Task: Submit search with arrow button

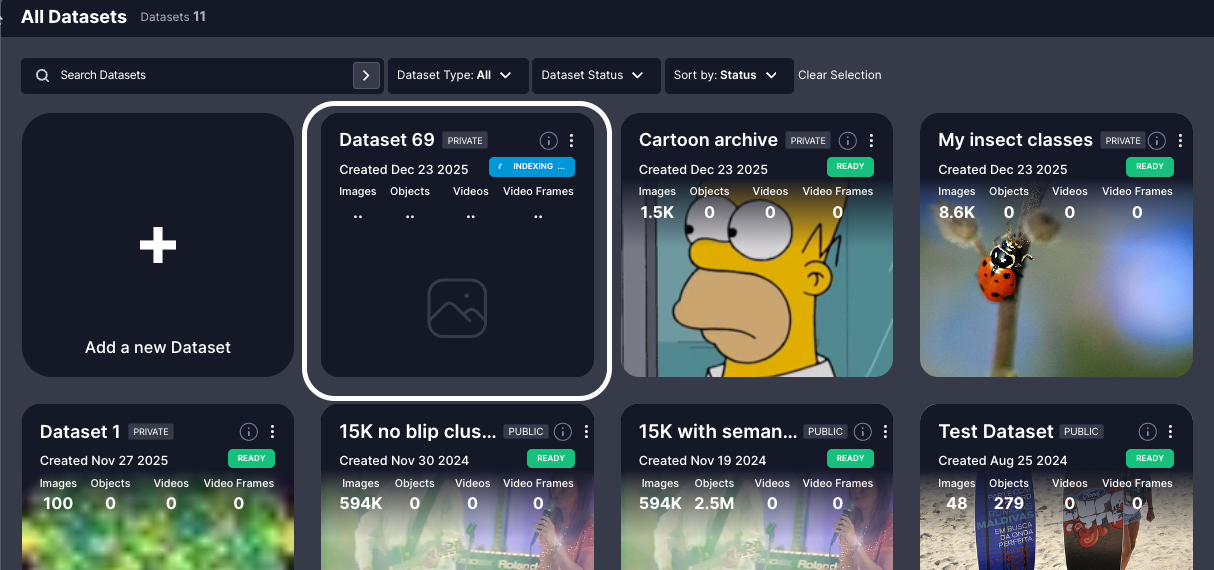Action: point(366,75)
